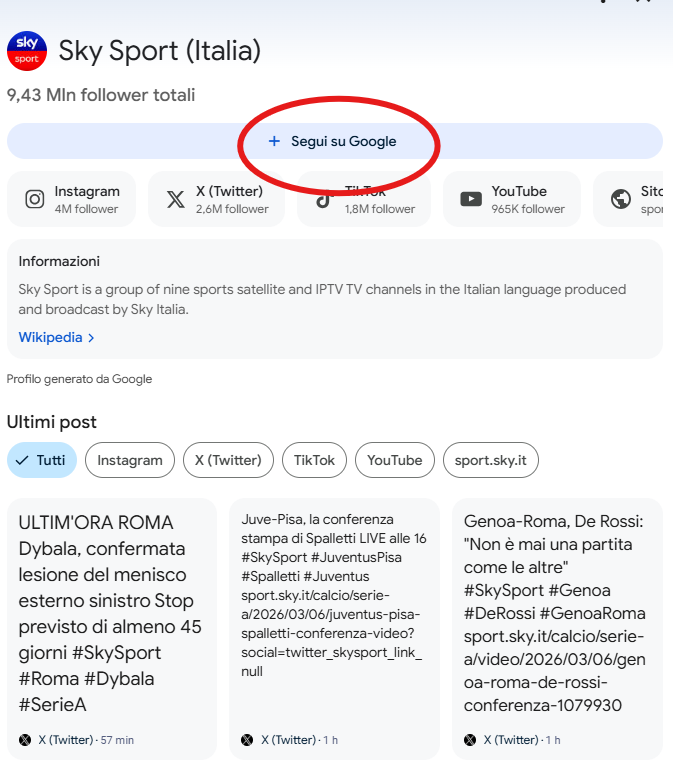
Task: Show posts from sport.sky.it
Action: 491,460
